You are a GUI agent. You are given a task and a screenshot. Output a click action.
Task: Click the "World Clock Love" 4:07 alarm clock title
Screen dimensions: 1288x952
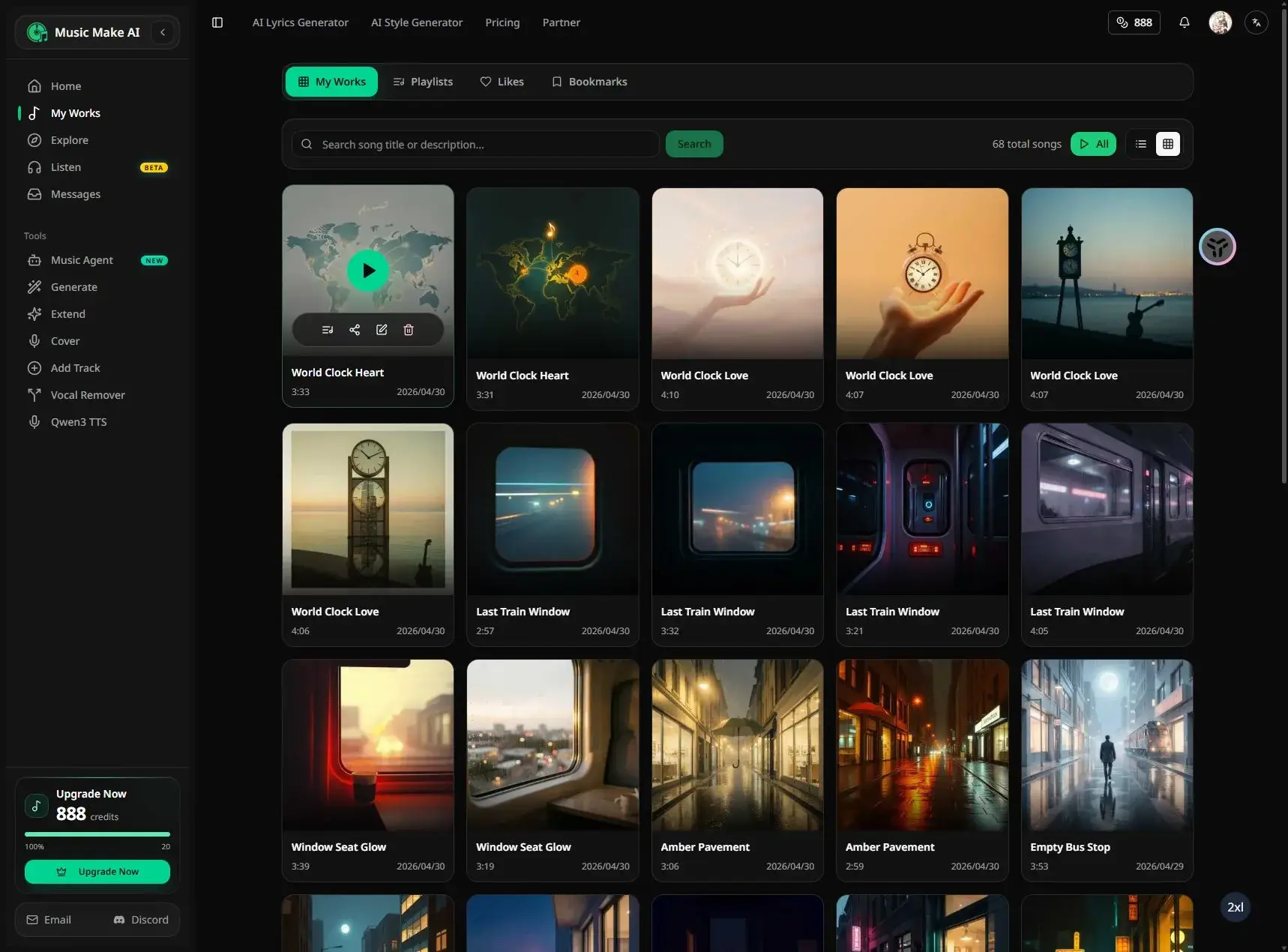[x=889, y=376]
